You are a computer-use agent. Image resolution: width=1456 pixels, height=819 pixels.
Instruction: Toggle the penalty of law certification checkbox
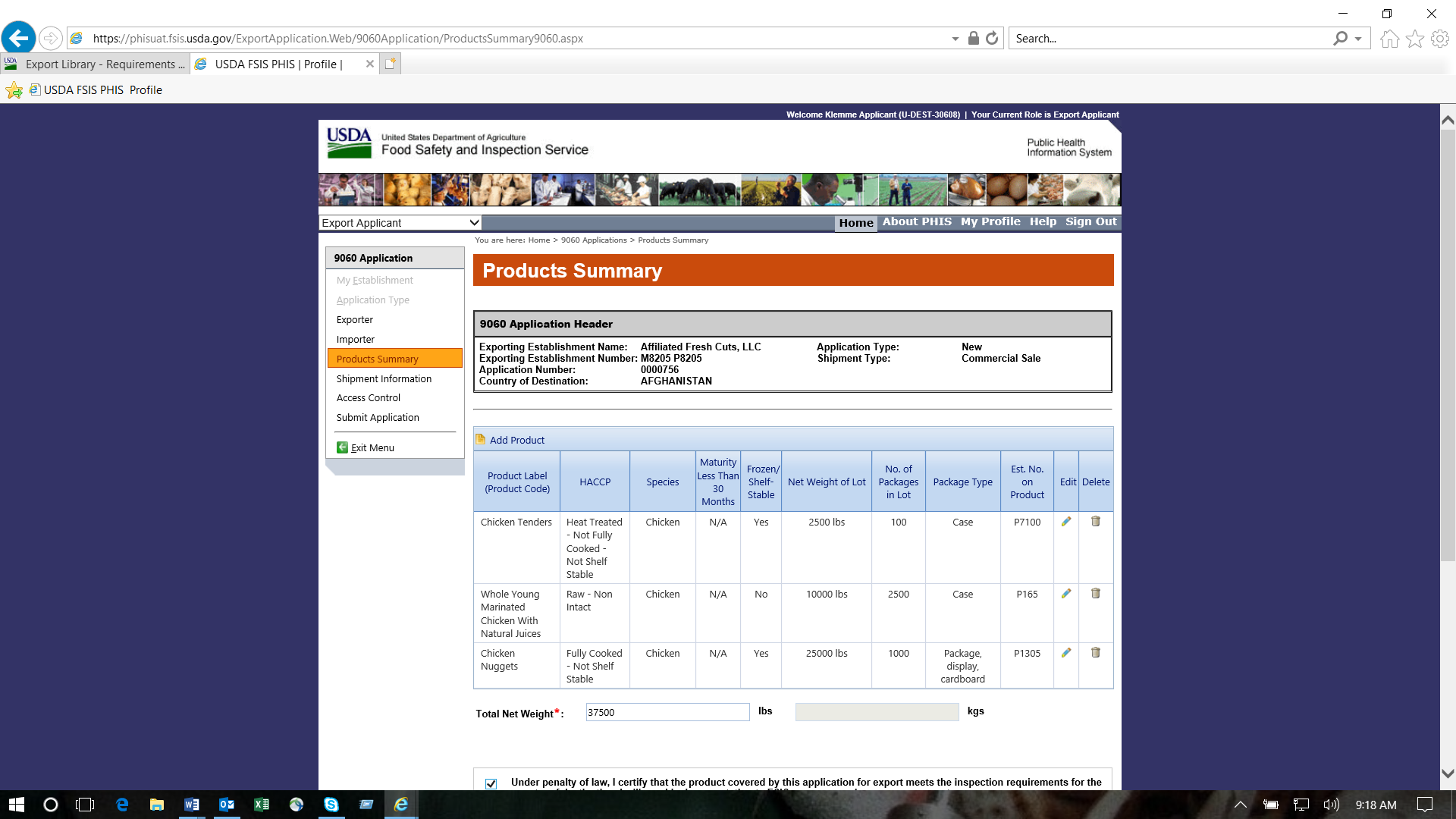click(491, 783)
